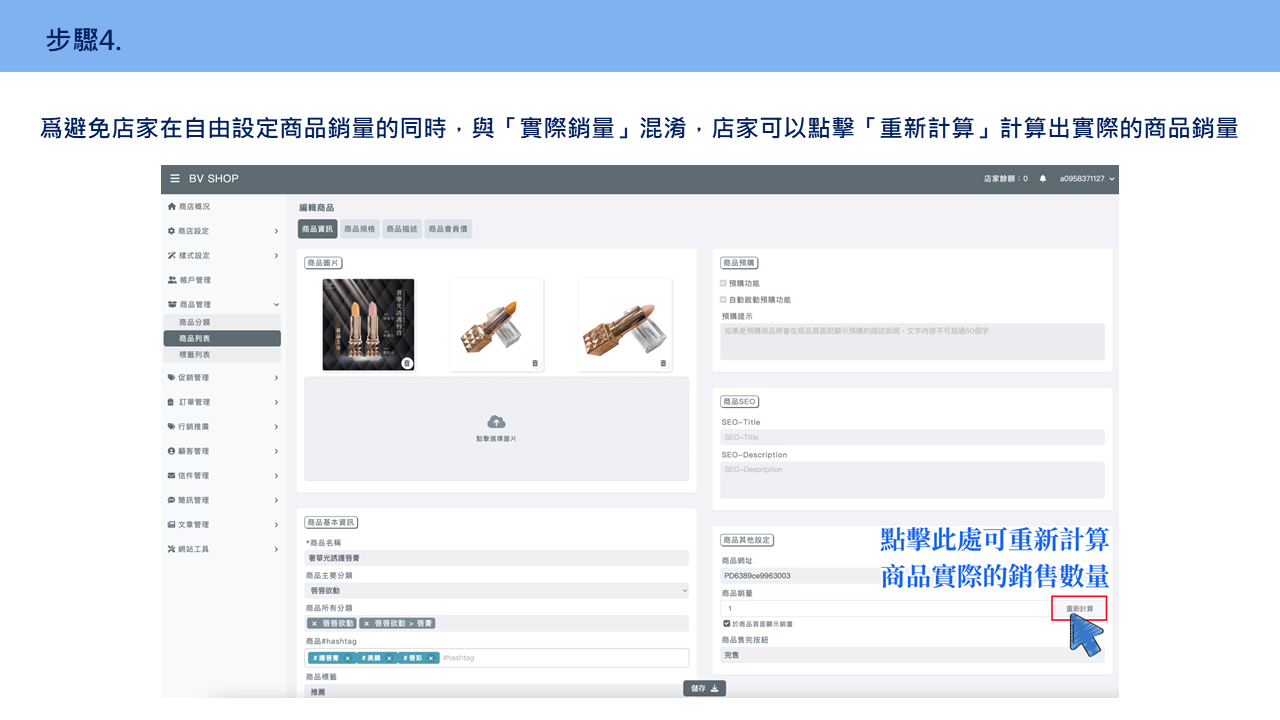The width and height of the screenshot is (1280, 720).
Task: Collapse the 商品管理 sidebar section
Action: 222,304
